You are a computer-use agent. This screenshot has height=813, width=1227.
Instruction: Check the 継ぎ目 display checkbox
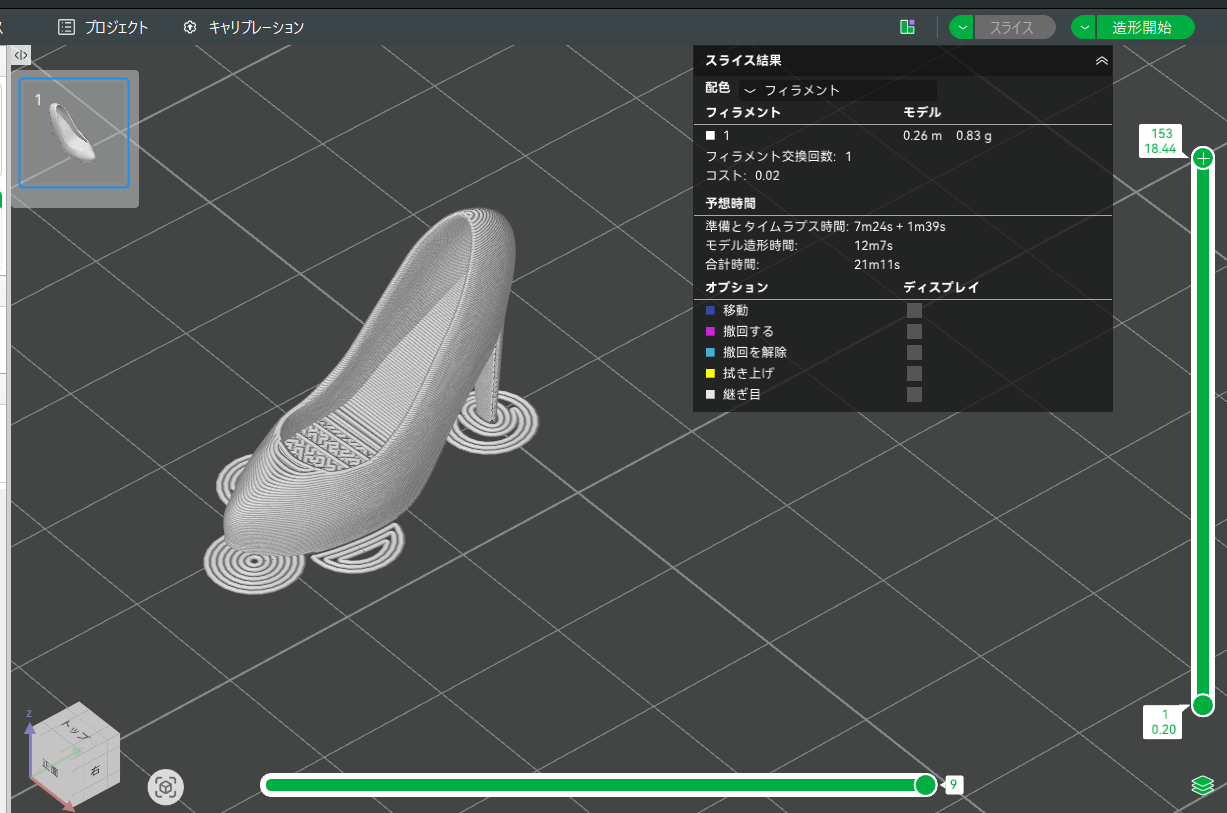914,394
